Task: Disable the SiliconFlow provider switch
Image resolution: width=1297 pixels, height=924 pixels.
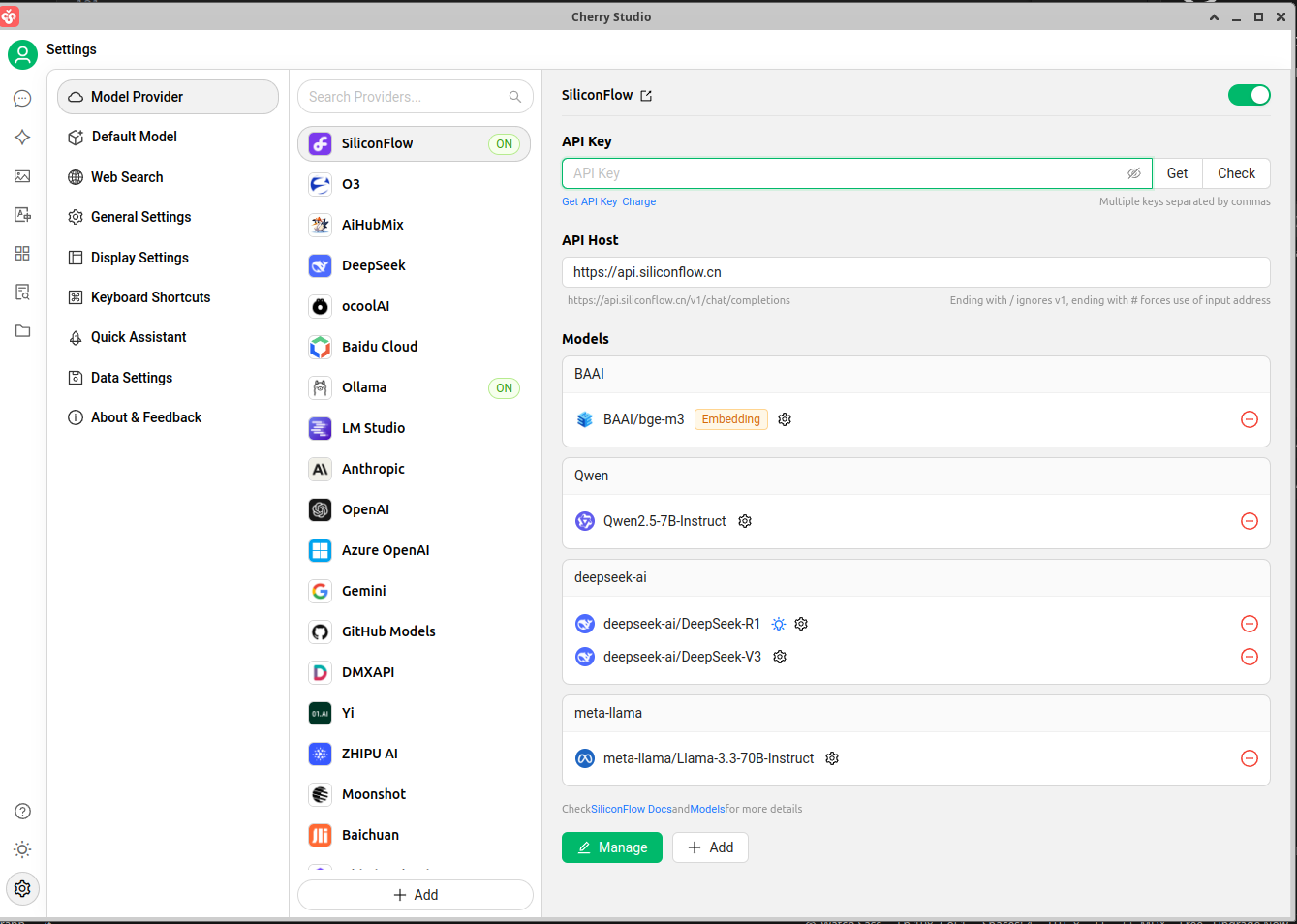Action: coord(1250,95)
